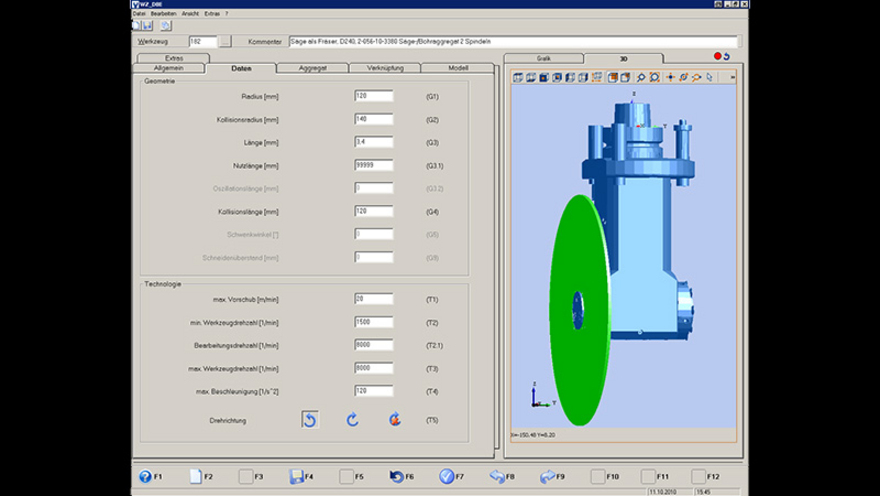Click the Nutzlänge [mm] input field
The height and width of the screenshot is (496, 880).
point(374,165)
